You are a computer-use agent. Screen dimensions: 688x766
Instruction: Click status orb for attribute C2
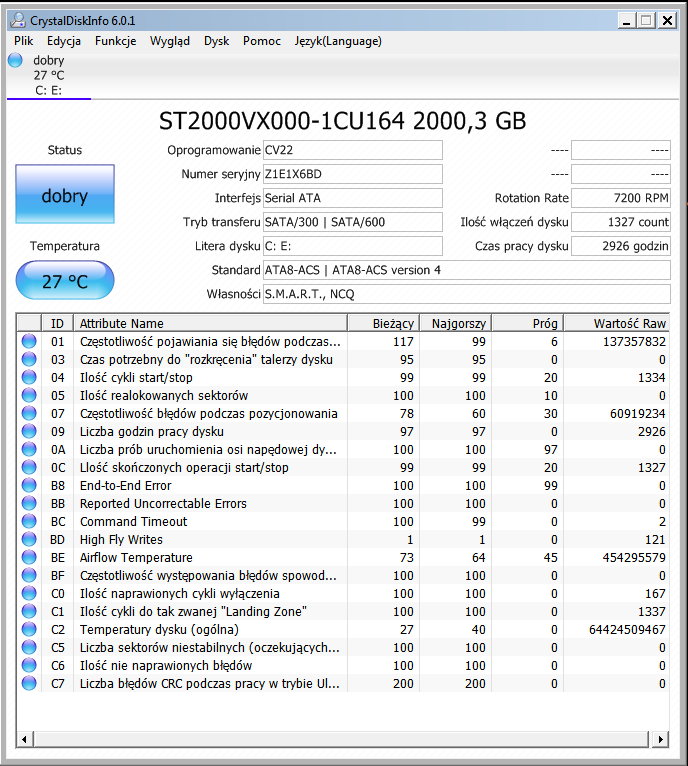coord(29,629)
